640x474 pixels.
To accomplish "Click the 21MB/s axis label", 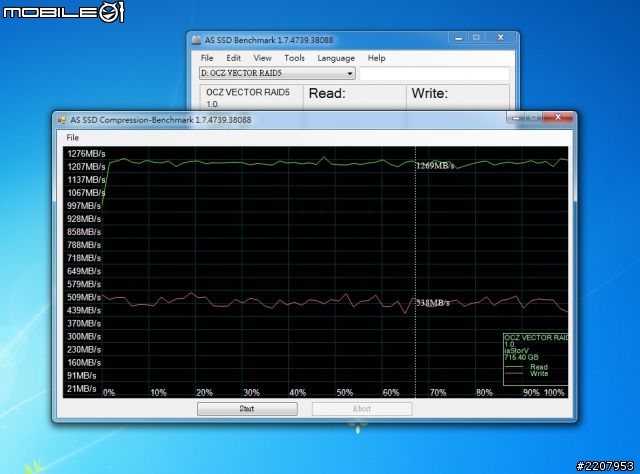I will 82,389.
